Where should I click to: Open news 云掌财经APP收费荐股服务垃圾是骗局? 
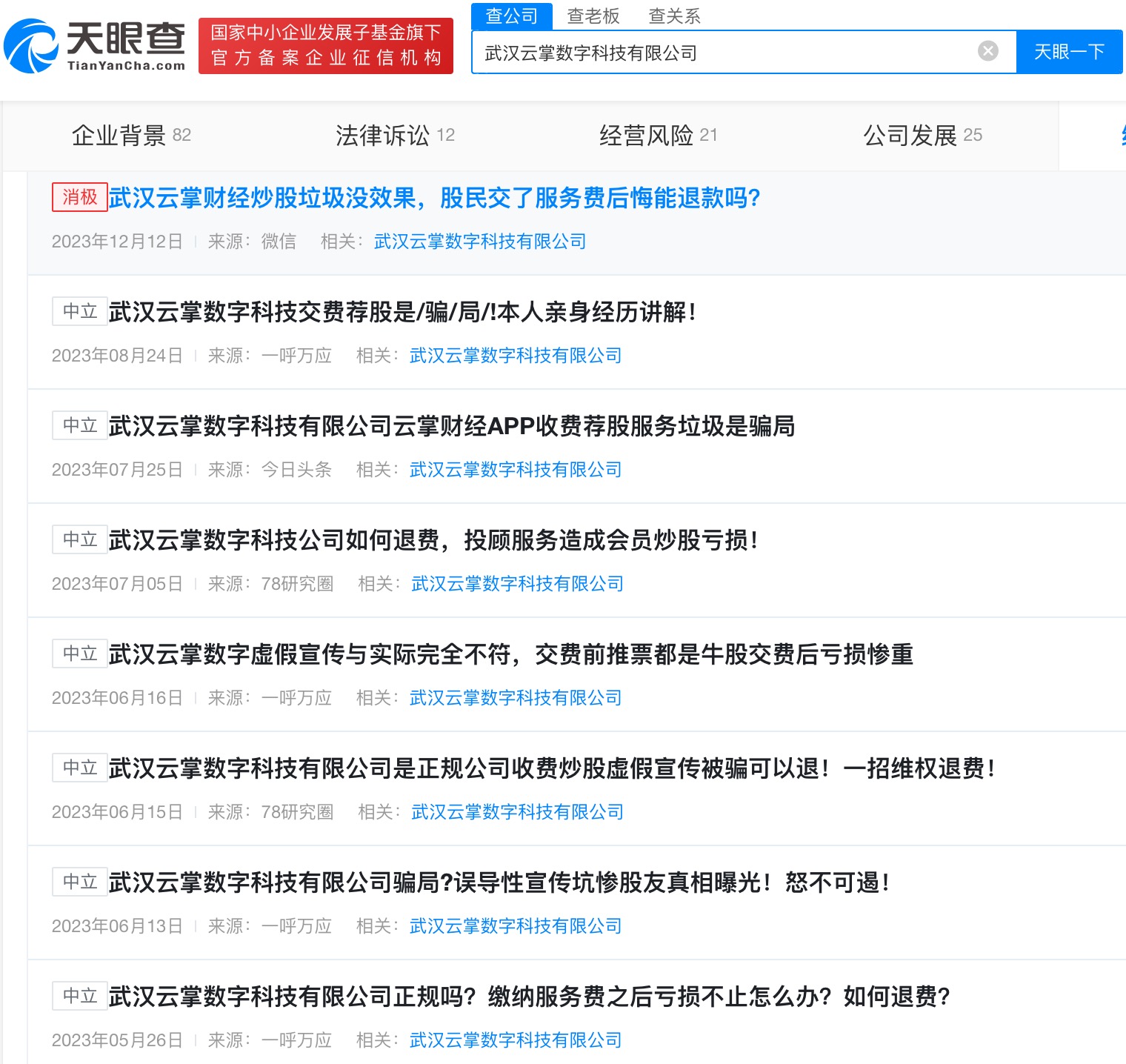pyautogui.click(x=452, y=426)
